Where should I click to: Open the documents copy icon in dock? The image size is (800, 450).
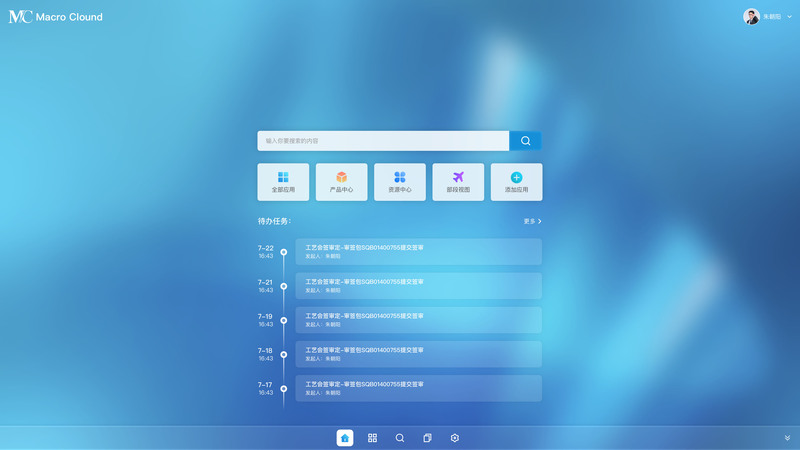pos(428,438)
